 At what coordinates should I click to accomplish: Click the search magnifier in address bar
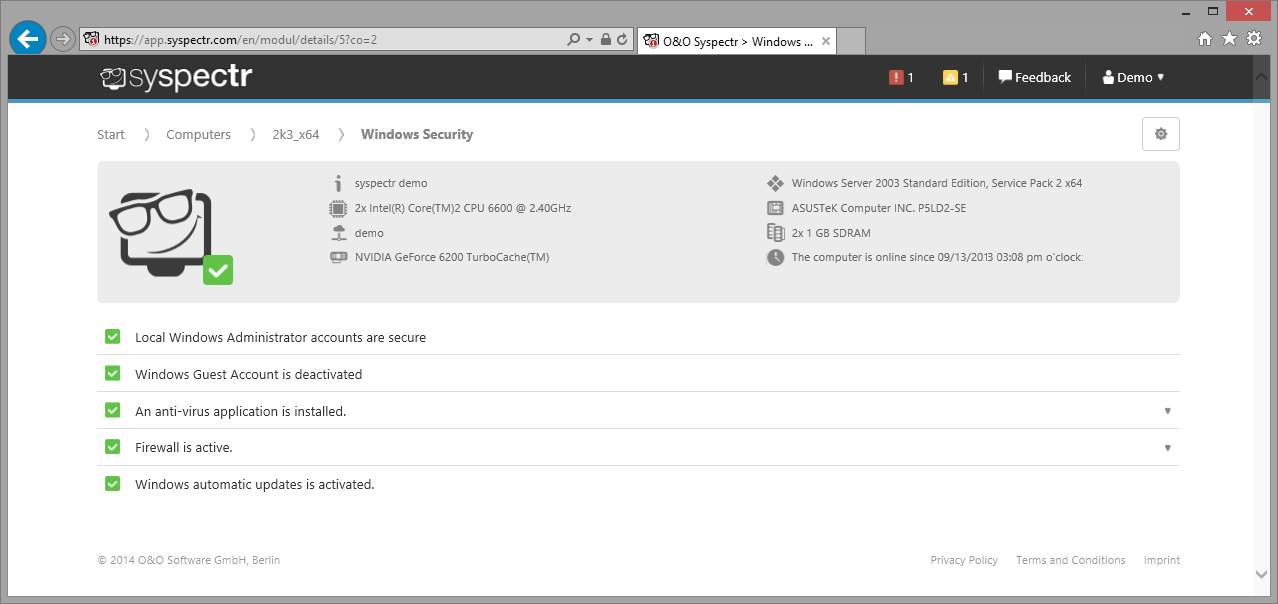(573, 40)
